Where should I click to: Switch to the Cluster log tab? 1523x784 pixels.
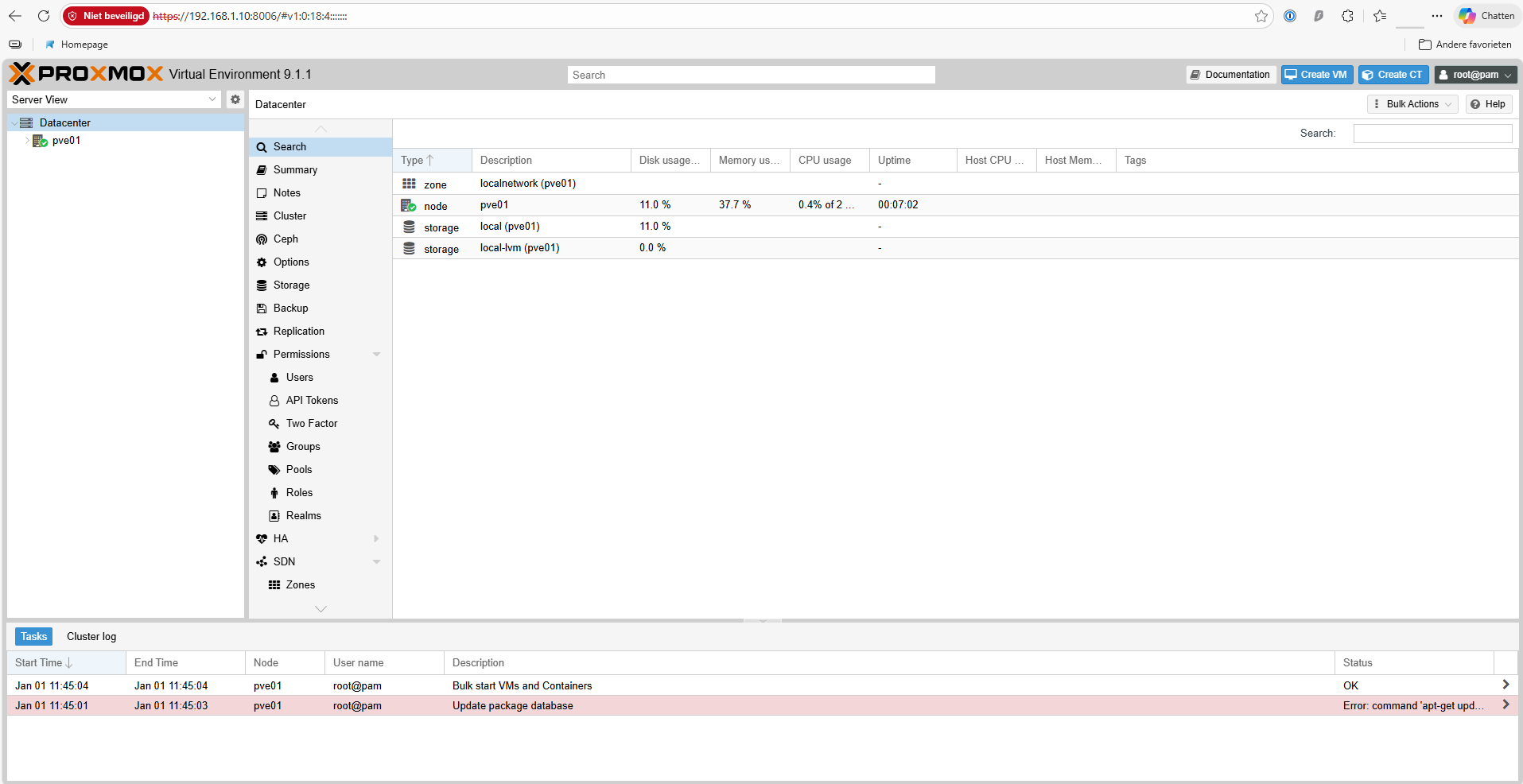91,636
